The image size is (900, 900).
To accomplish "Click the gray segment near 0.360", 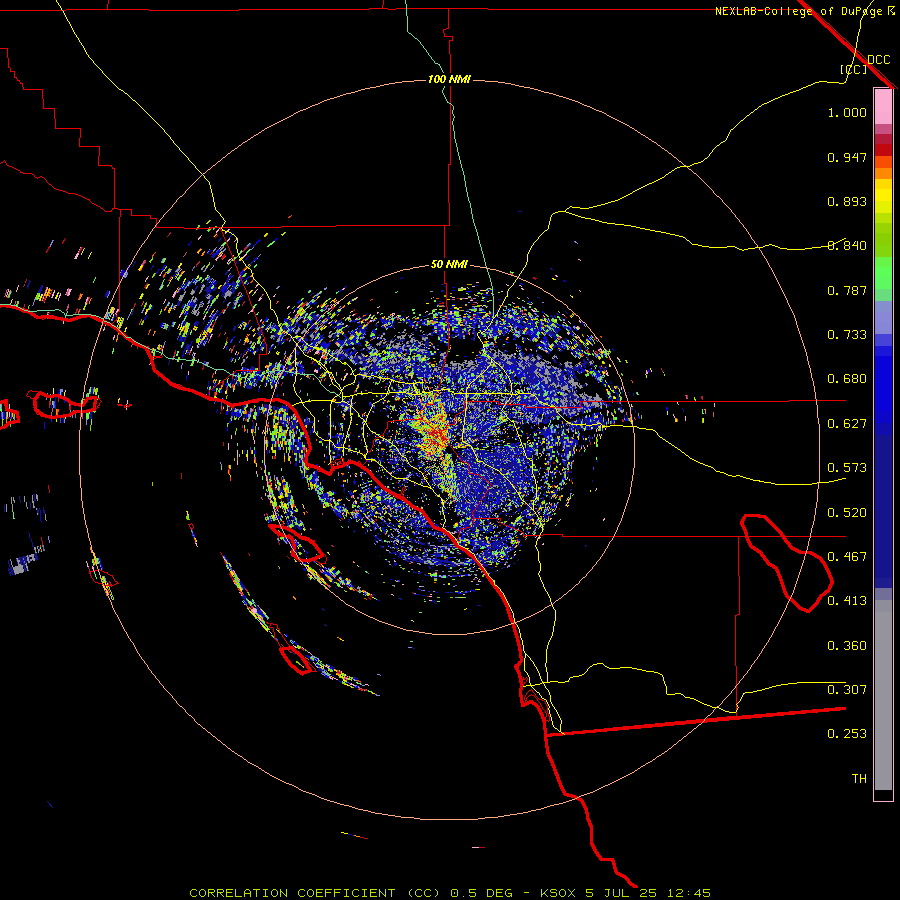I will [x=883, y=695].
